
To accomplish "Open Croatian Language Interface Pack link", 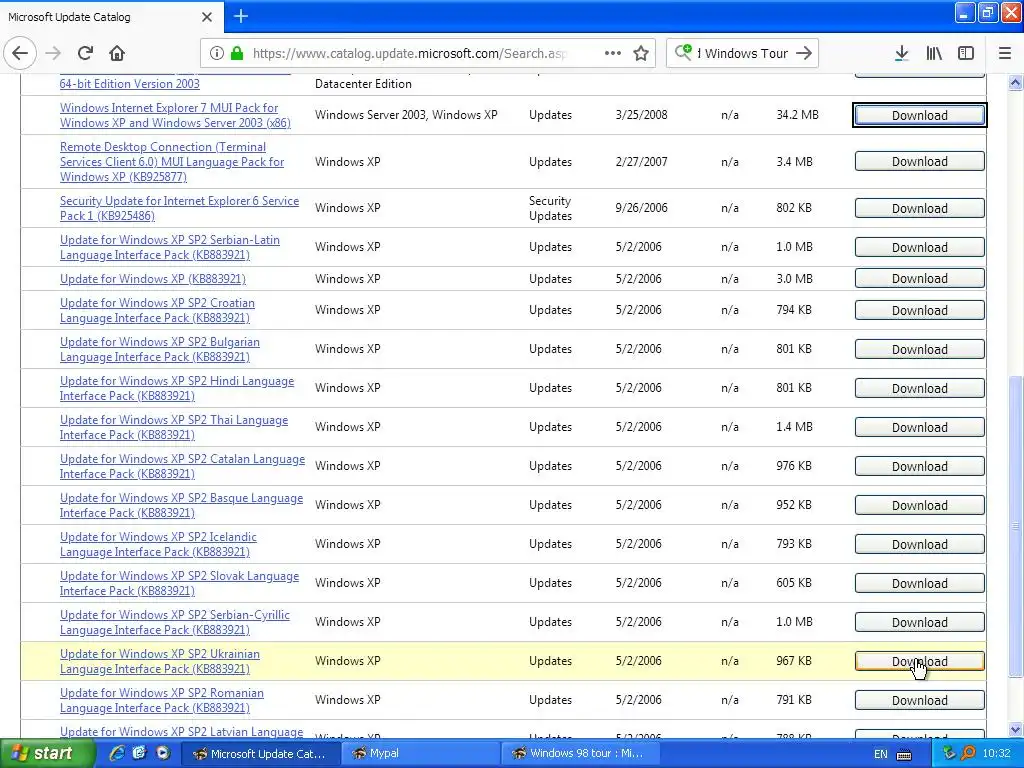I will click(157, 310).
